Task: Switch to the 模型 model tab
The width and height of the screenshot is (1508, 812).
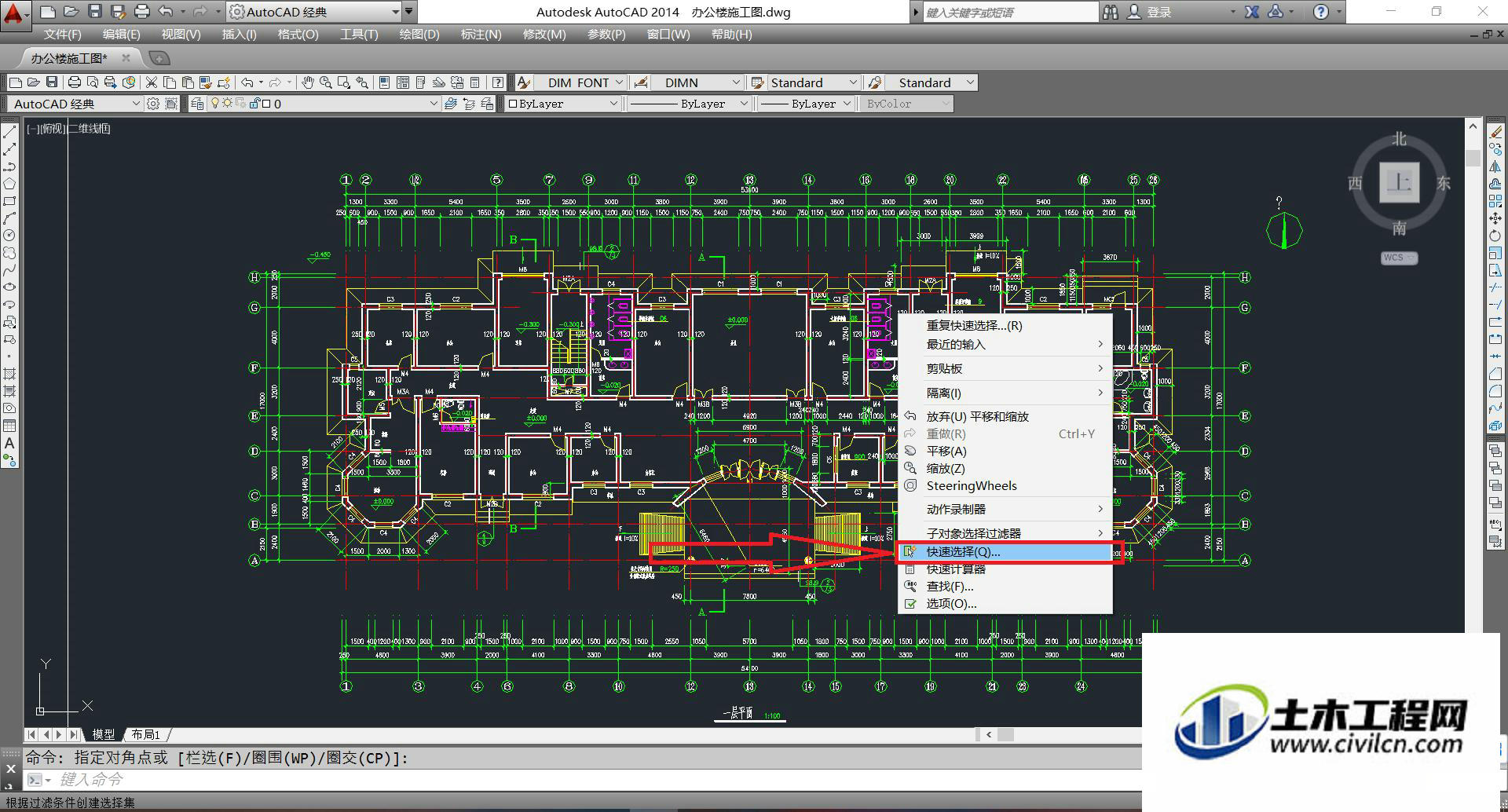Action: coord(103,734)
